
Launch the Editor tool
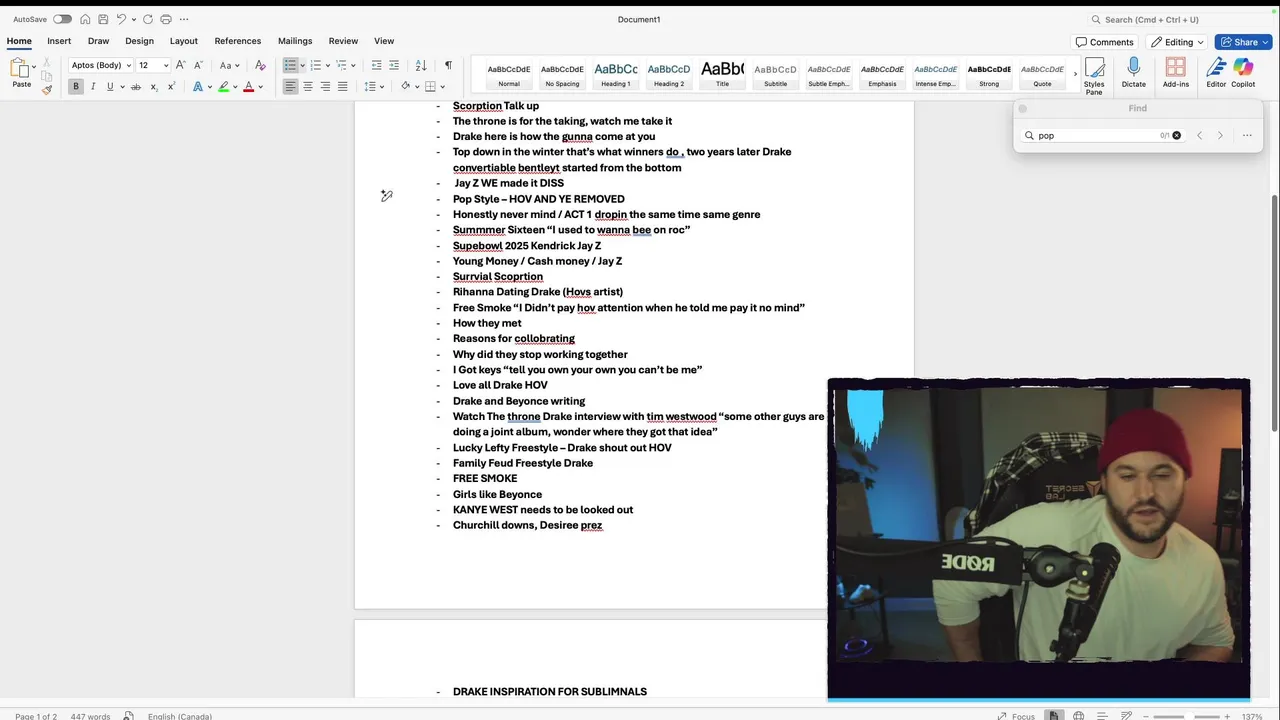[1216, 73]
